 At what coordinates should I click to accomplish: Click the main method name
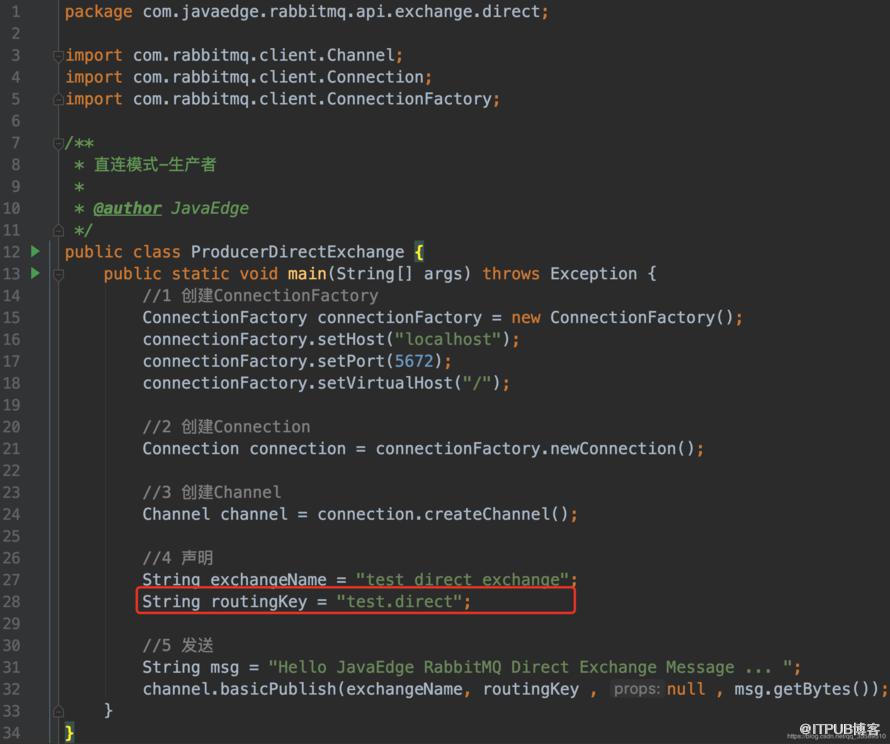tap(307, 274)
